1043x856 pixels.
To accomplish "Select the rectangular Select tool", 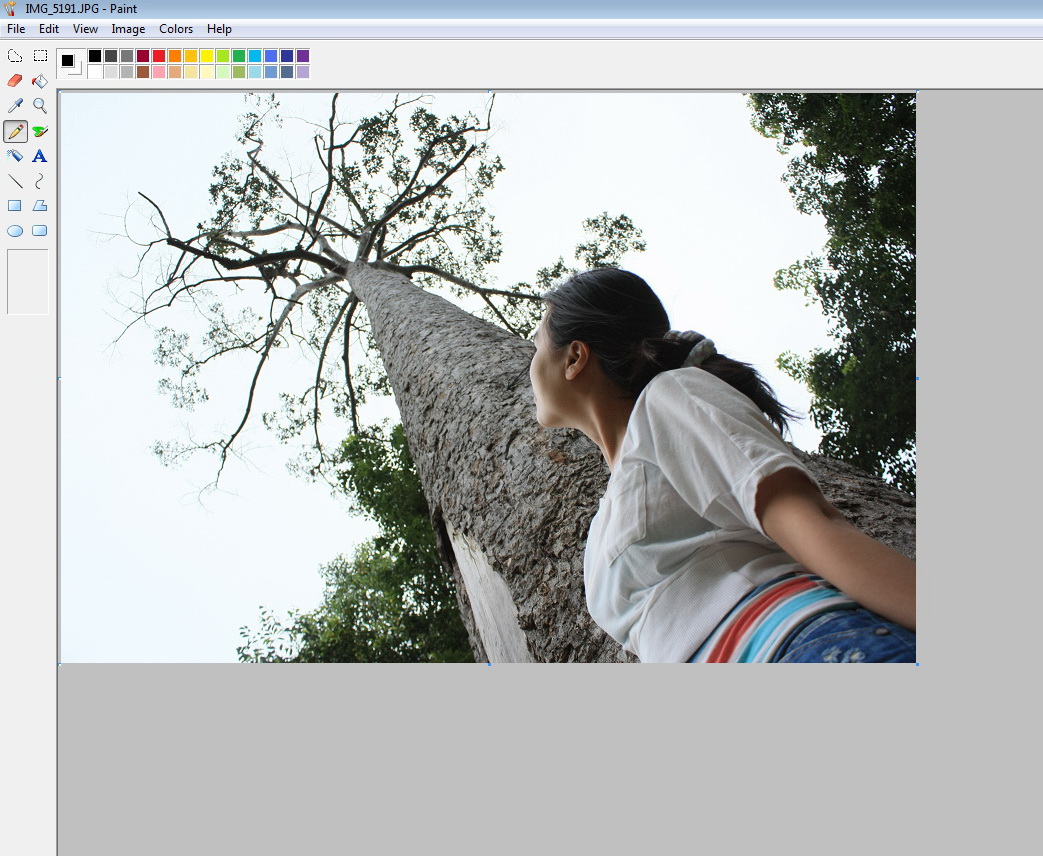I will pyautogui.click(x=40, y=56).
